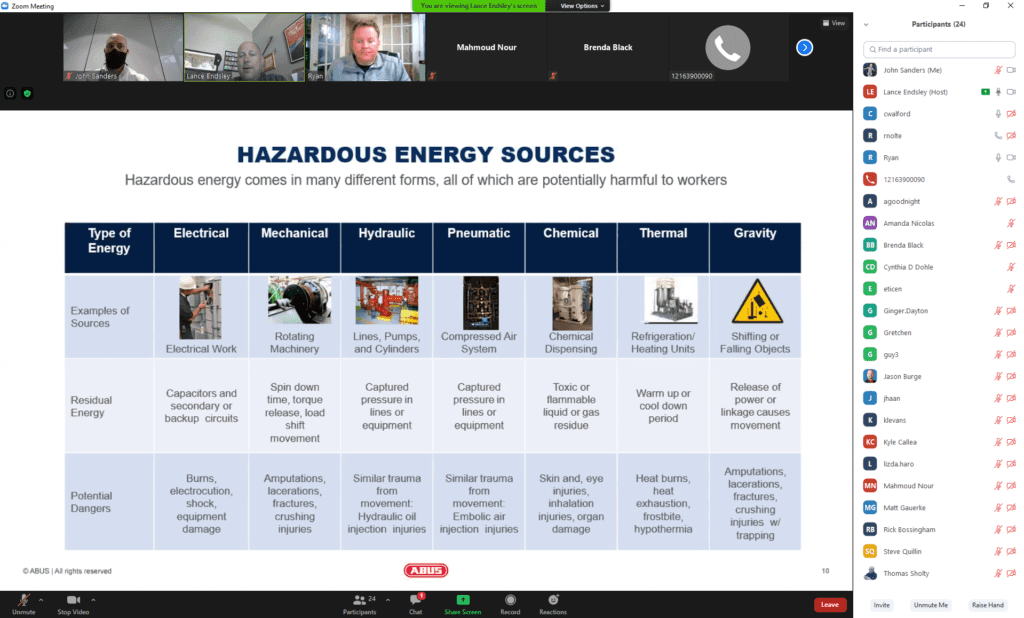Open the Chat with unread badge
This screenshot has height=618, width=1024.
[x=415, y=604]
